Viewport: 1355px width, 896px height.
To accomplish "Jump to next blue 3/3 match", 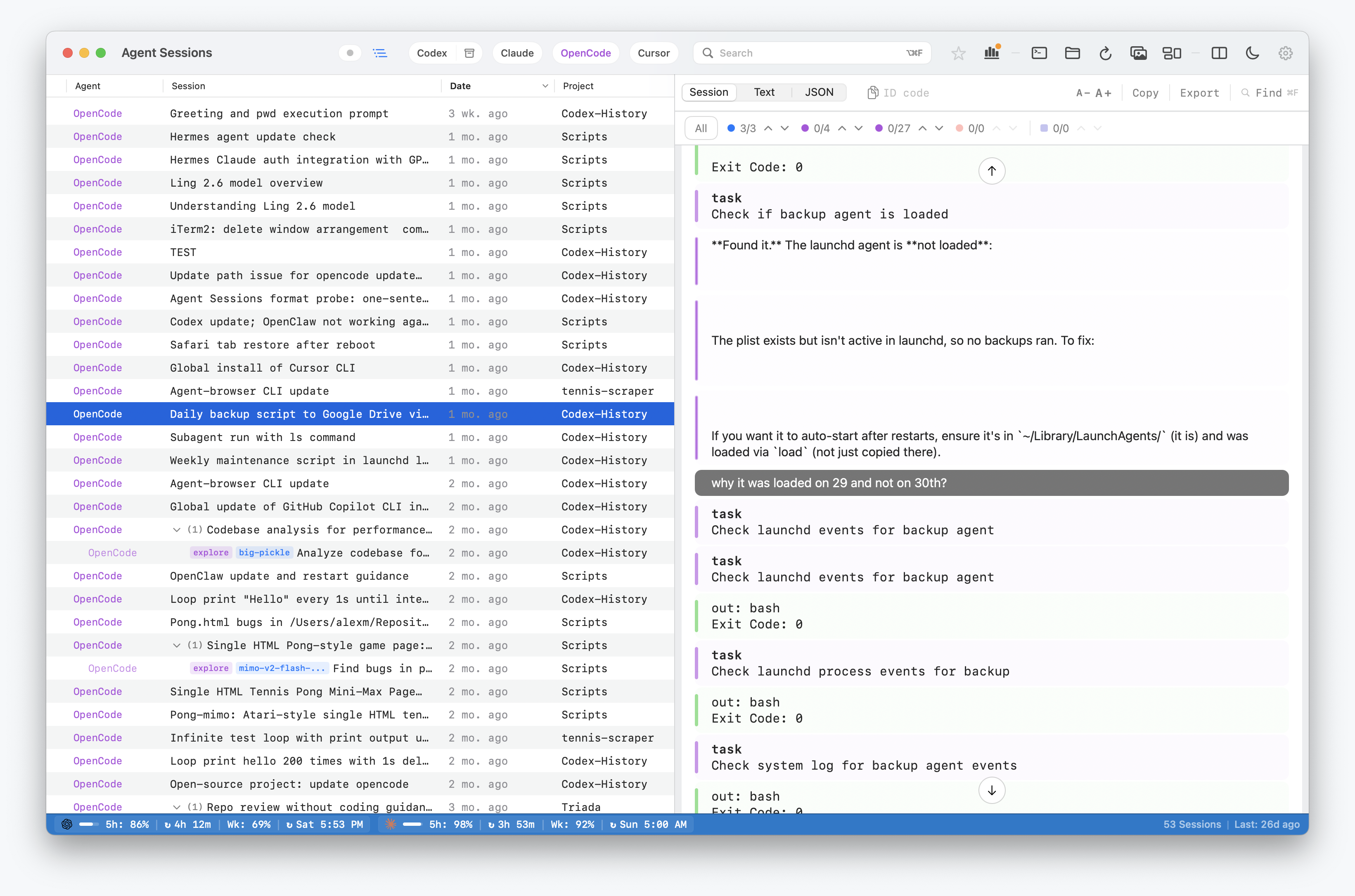I will click(785, 128).
